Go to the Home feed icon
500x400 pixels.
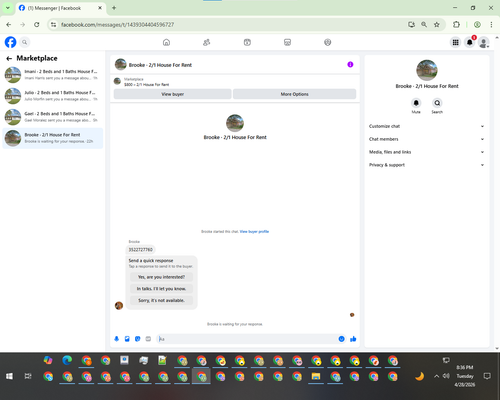[x=166, y=42]
